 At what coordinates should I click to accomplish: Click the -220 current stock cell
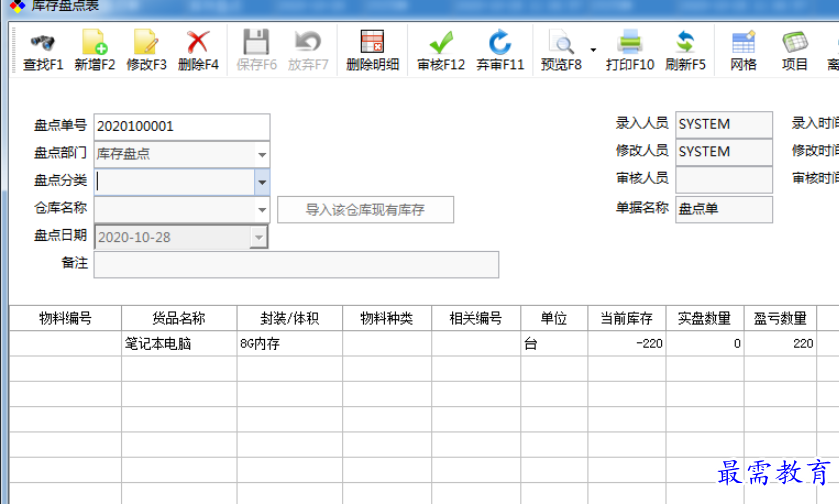click(627, 343)
